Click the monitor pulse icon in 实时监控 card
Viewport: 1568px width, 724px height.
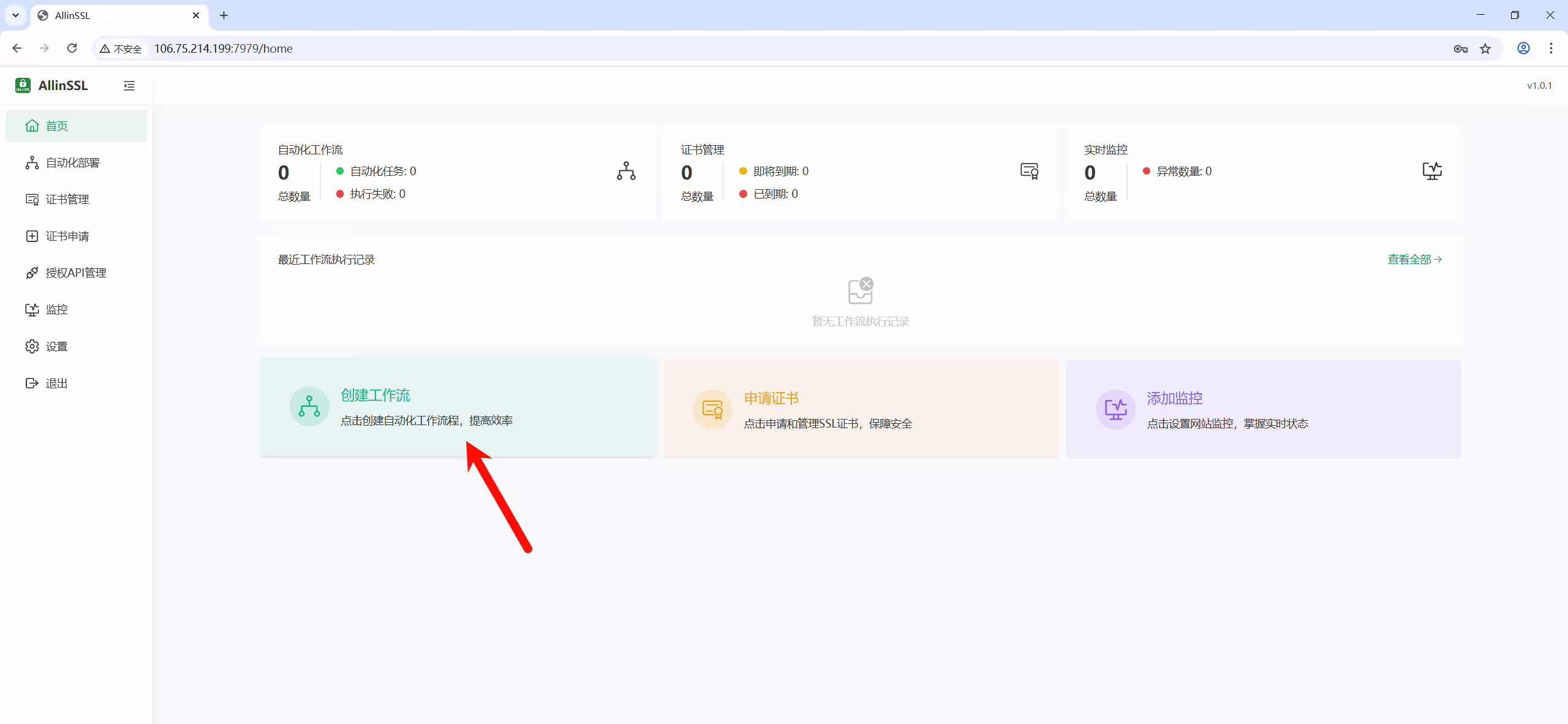1432,171
